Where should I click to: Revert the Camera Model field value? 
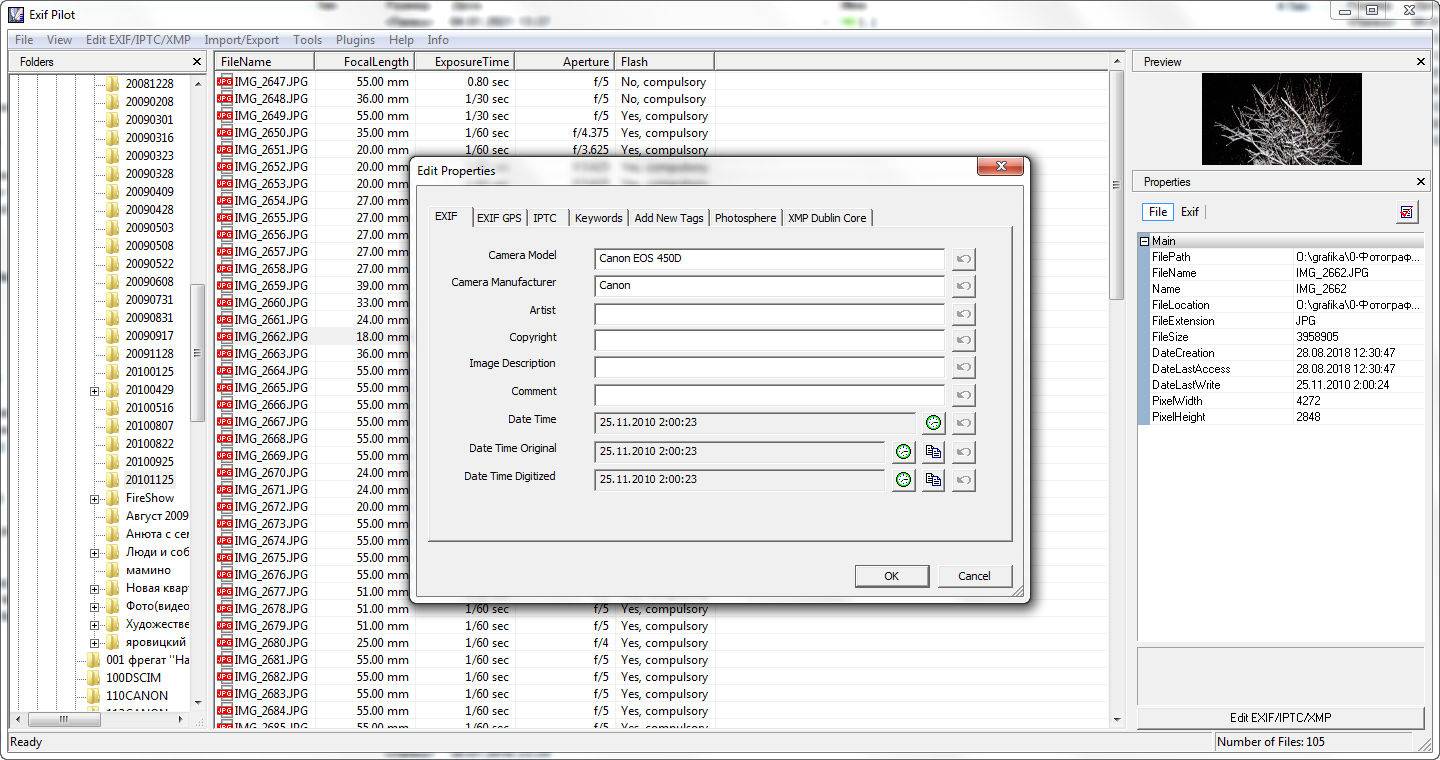tap(964, 259)
